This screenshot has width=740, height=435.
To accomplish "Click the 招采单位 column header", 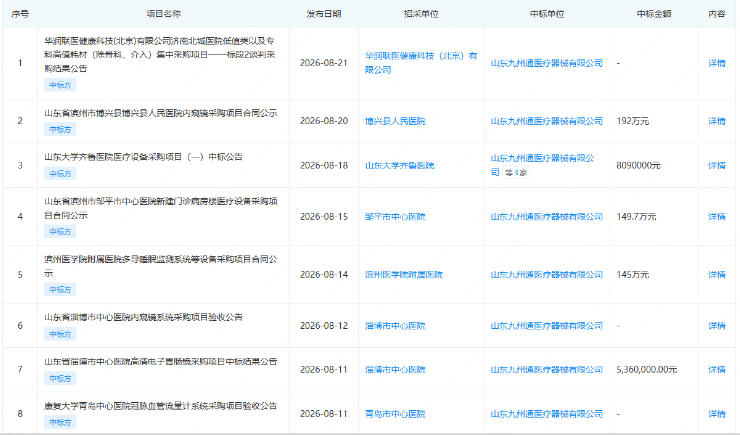I will coord(421,14).
